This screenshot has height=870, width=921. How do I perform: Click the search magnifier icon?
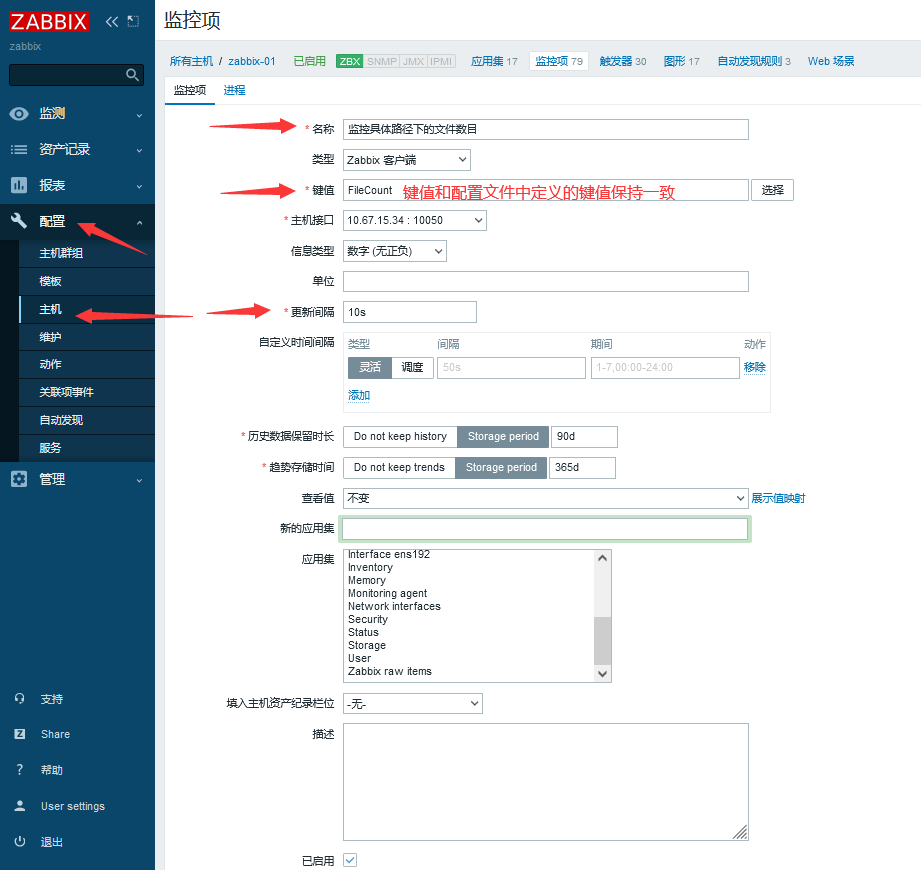(132, 75)
